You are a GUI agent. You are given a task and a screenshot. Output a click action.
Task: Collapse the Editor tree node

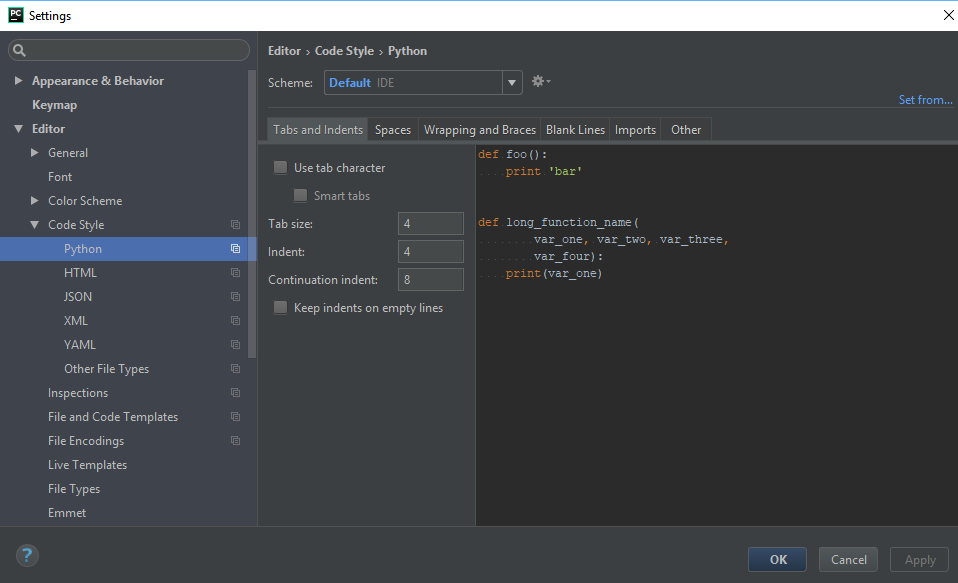click(x=20, y=128)
